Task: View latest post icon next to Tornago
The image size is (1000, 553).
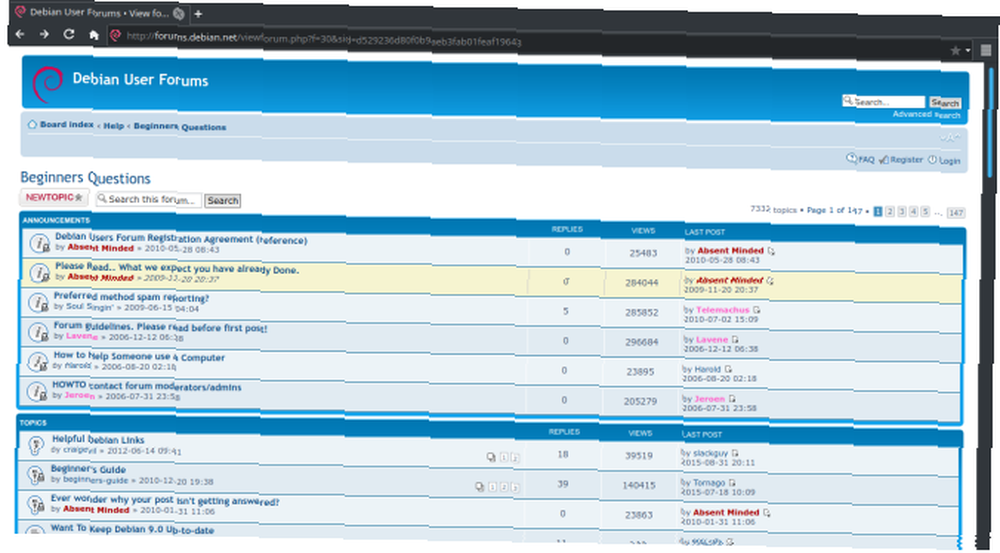Action: [x=732, y=483]
